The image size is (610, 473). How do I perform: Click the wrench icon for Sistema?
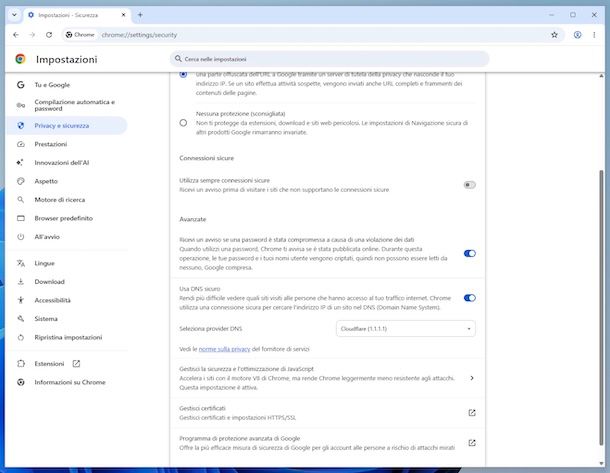[21, 319]
